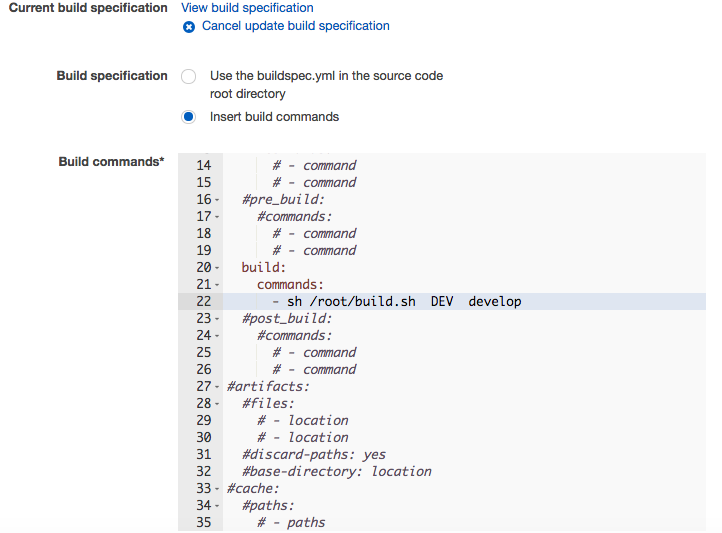
Task: Open the View build specification link
Action: pyautogui.click(x=246, y=8)
